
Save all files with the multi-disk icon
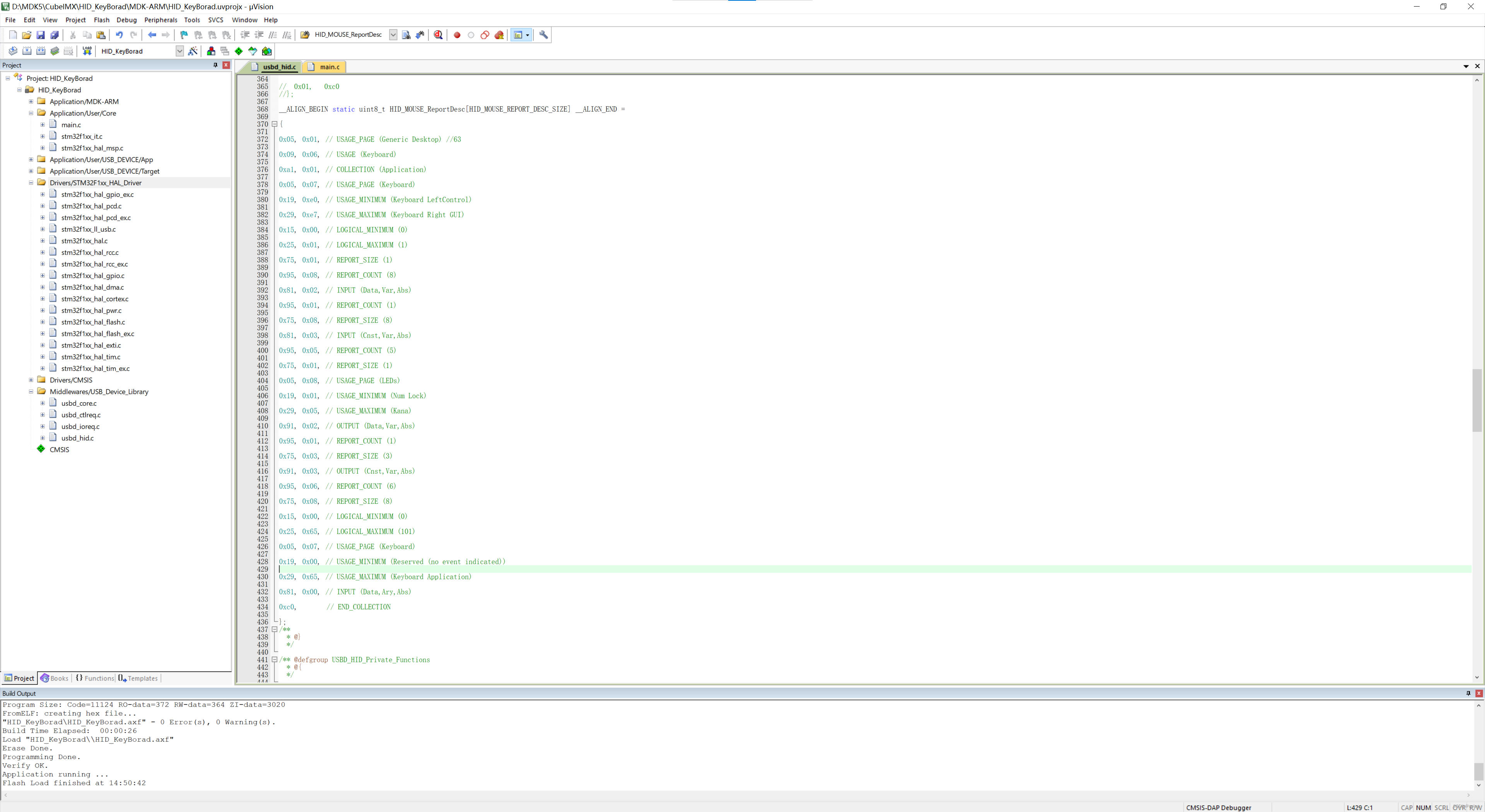(55, 35)
